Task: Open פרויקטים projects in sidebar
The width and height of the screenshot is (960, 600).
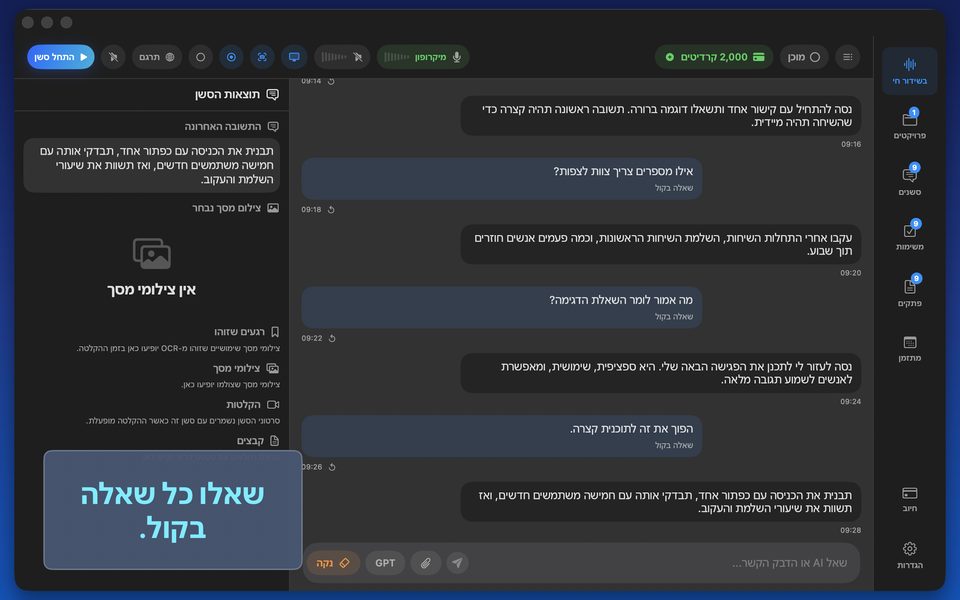Action: 909,124
